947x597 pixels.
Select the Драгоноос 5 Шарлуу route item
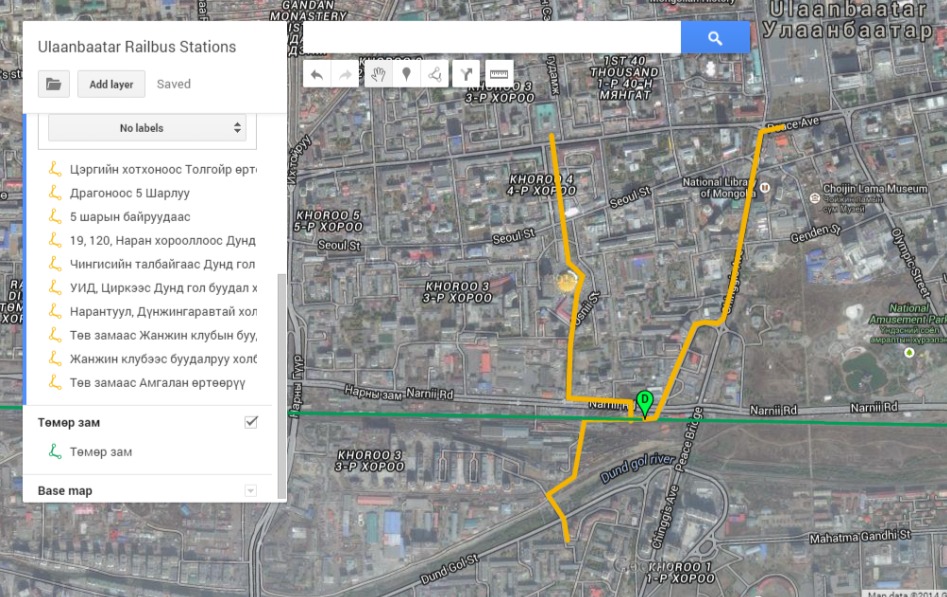129,193
